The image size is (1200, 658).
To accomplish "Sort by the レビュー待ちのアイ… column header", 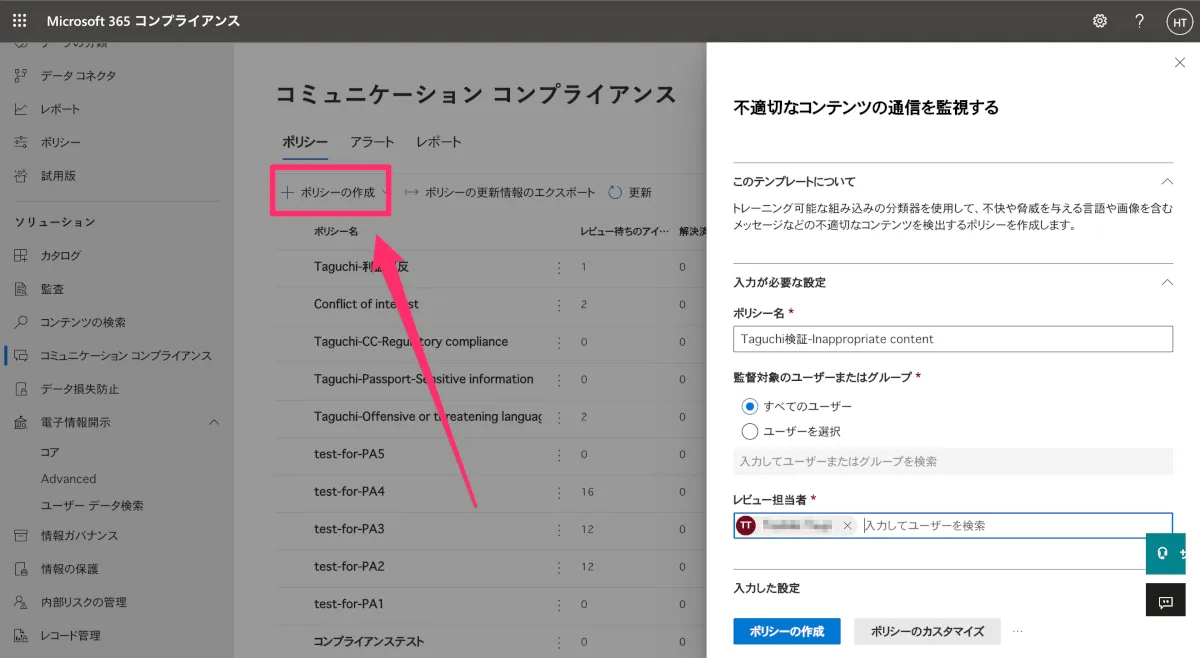I will [x=624, y=231].
